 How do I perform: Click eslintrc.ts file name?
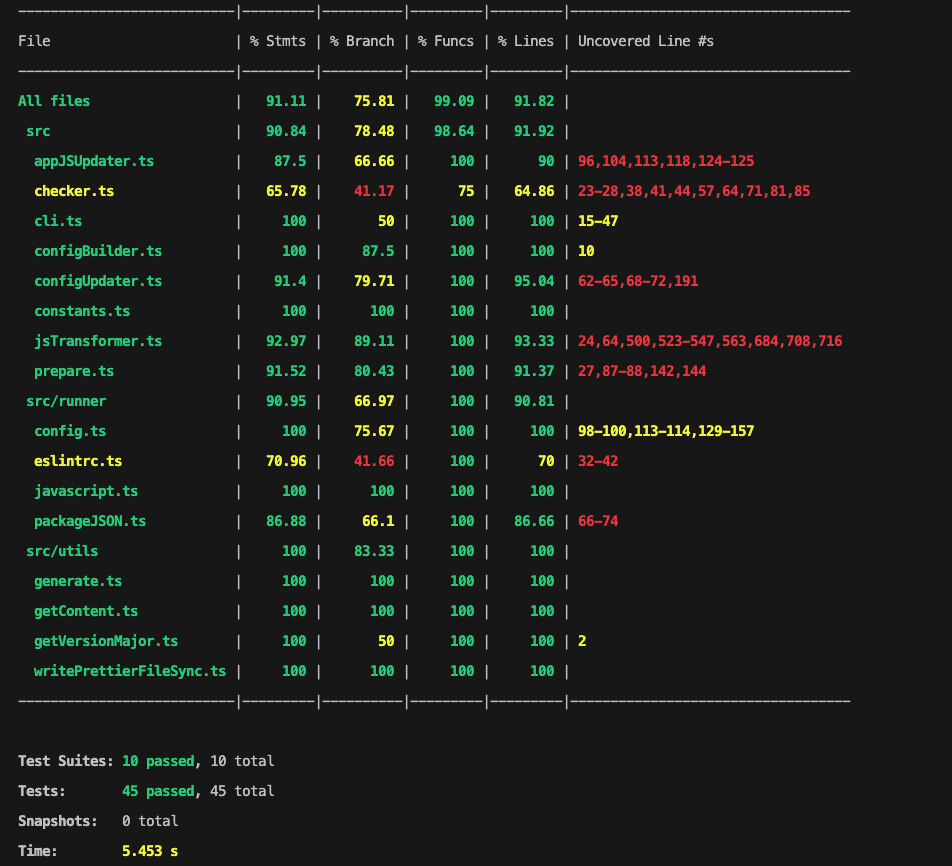tap(78, 462)
